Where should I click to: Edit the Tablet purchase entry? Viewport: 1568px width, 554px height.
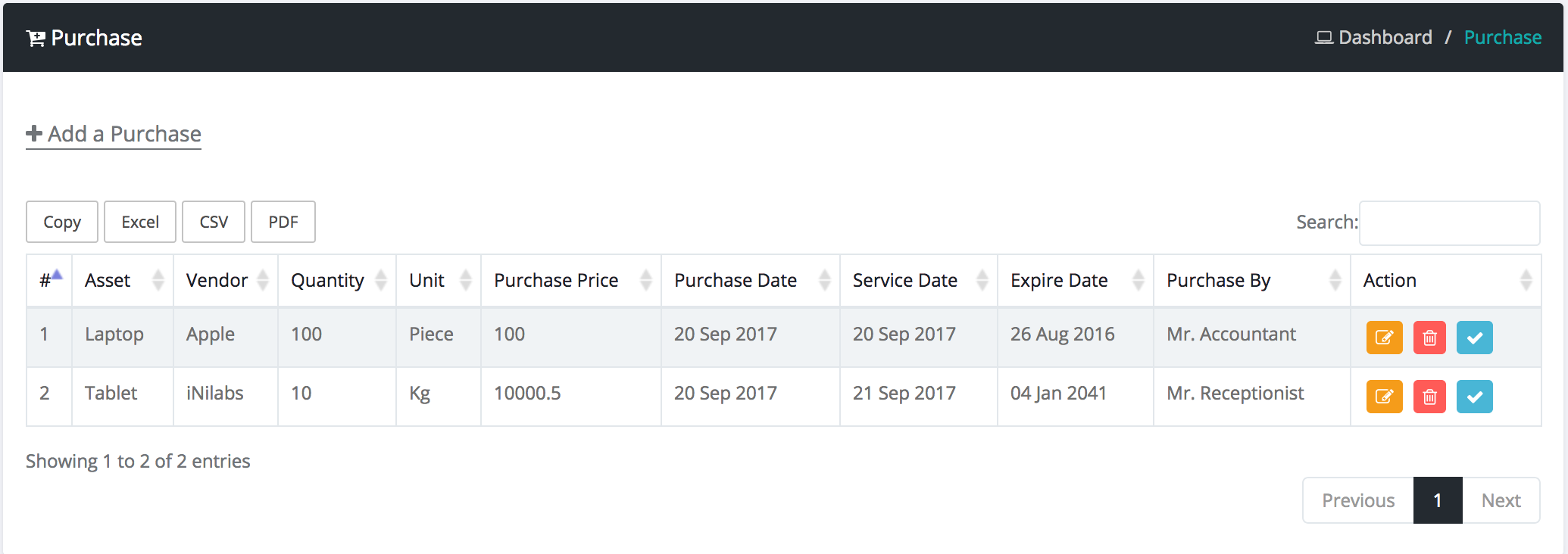pyautogui.click(x=1384, y=397)
